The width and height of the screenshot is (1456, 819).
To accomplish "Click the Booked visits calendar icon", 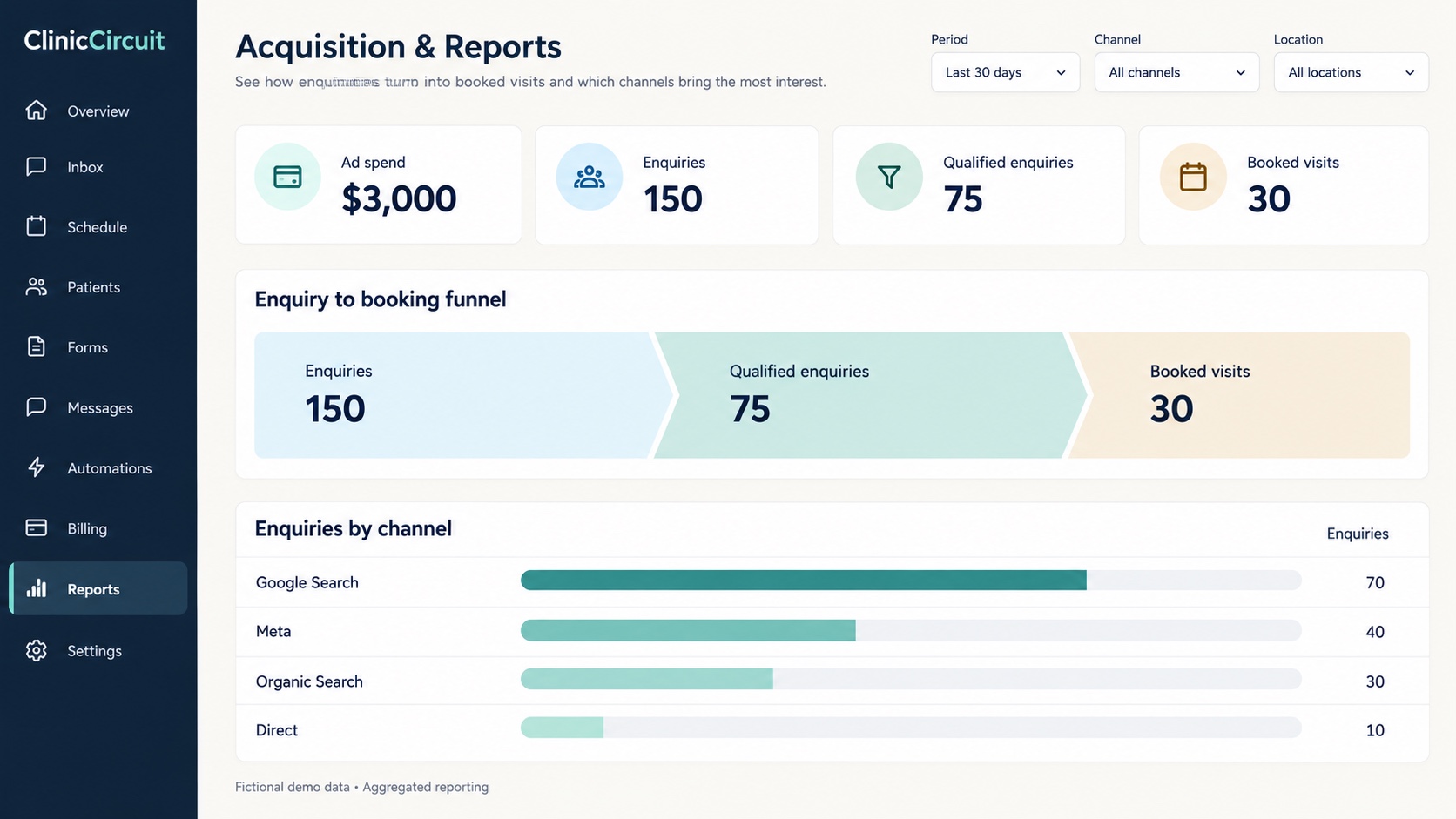I will 1193,177.
